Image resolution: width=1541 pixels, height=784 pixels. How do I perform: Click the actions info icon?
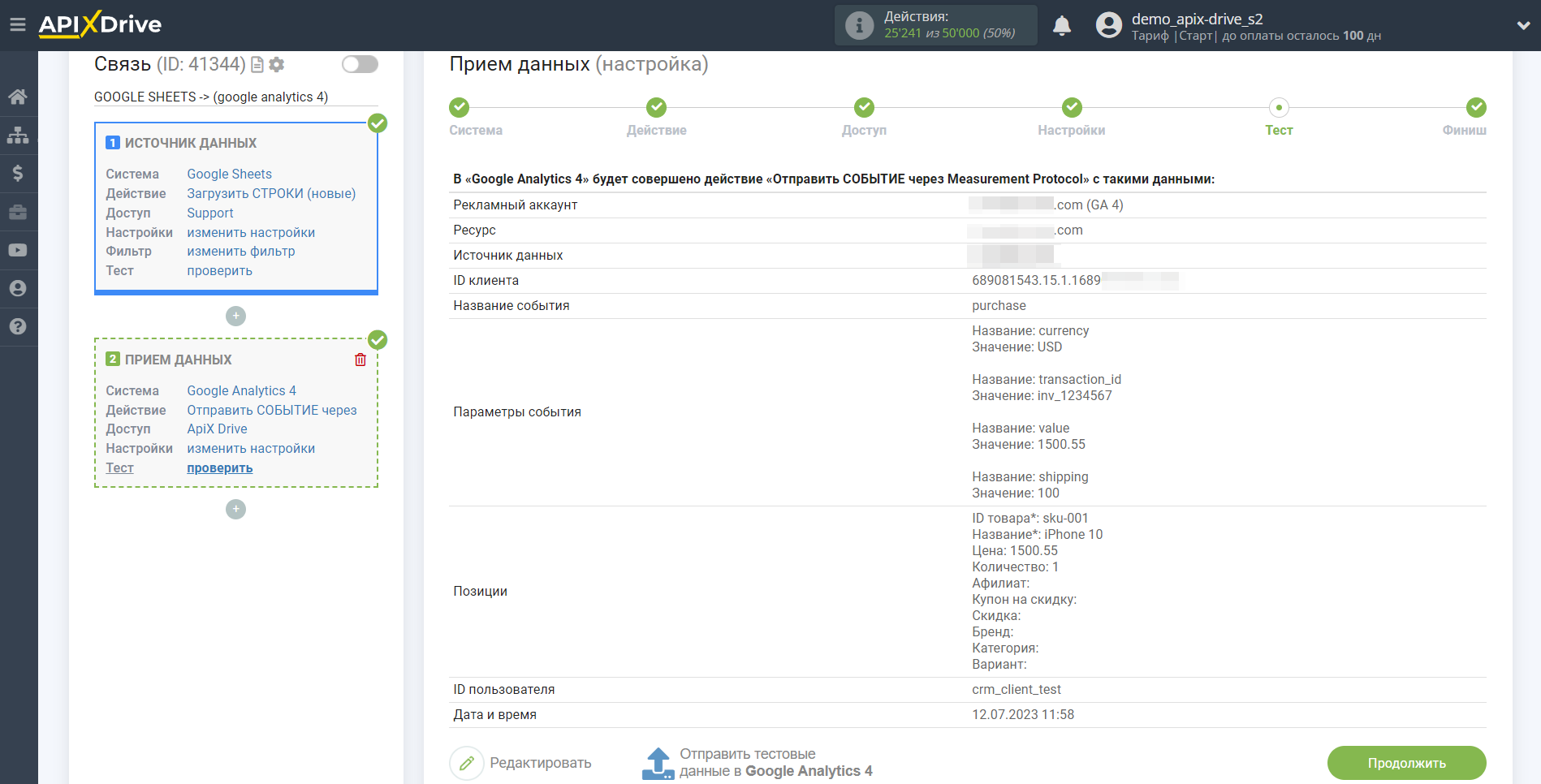click(x=859, y=25)
